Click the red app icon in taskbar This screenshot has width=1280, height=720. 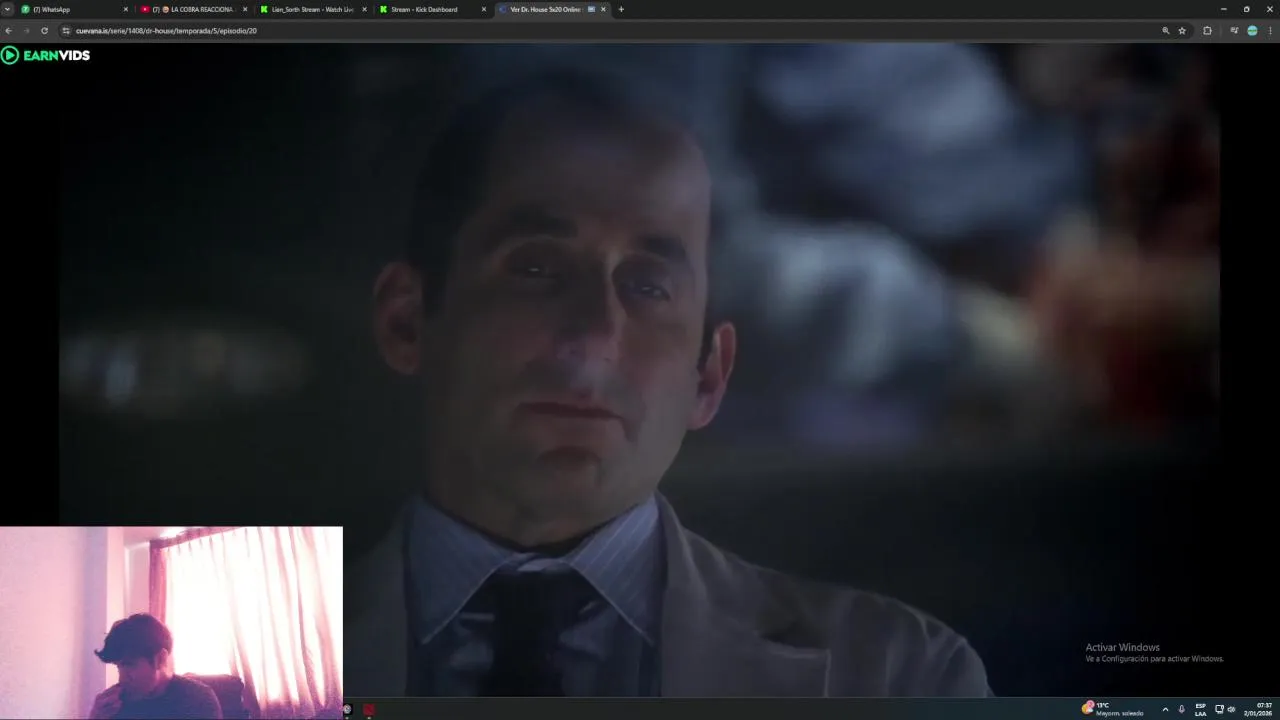(x=369, y=709)
